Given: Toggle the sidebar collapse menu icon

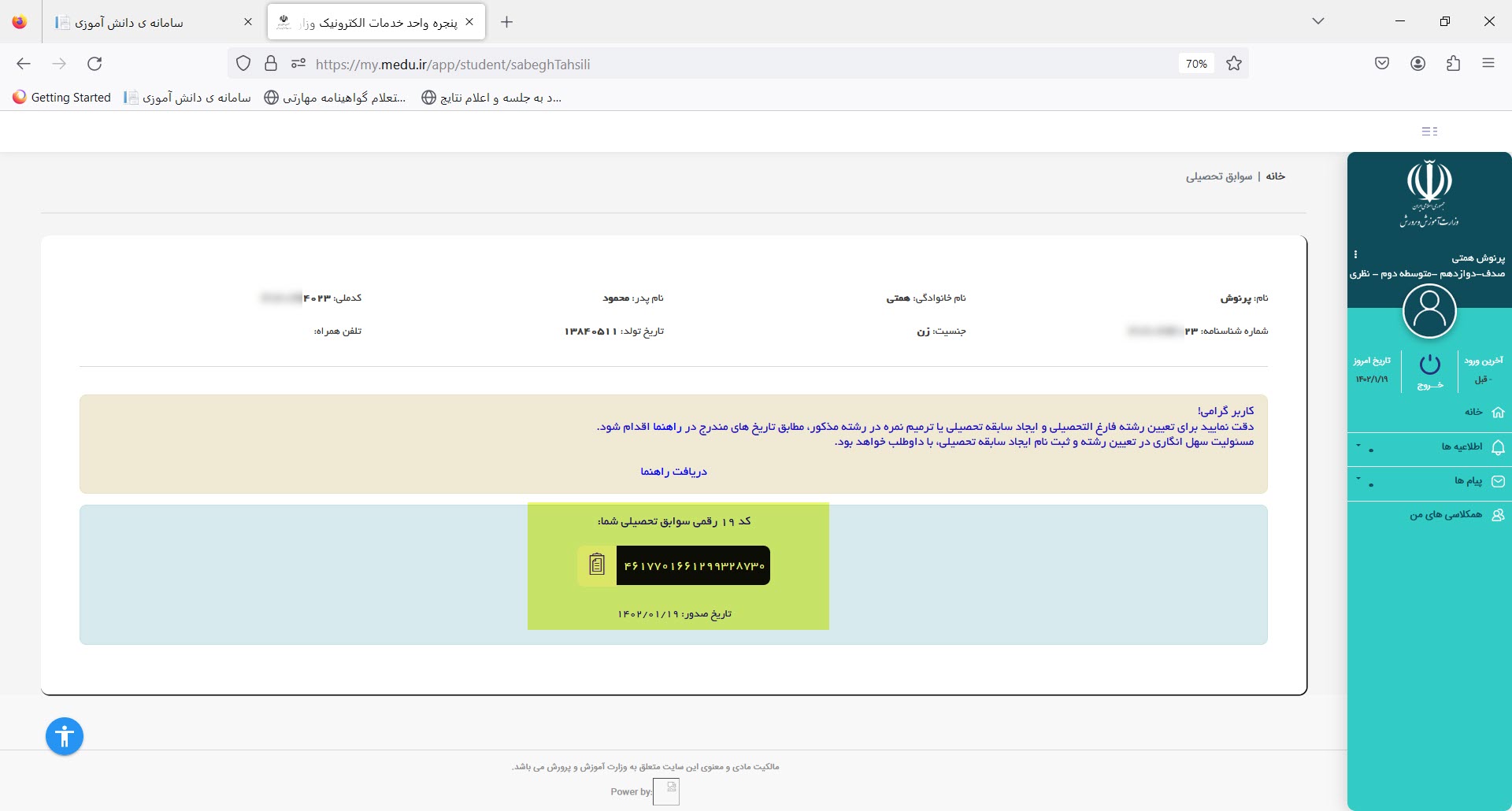Looking at the screenshot, I should click(1429, 131).
